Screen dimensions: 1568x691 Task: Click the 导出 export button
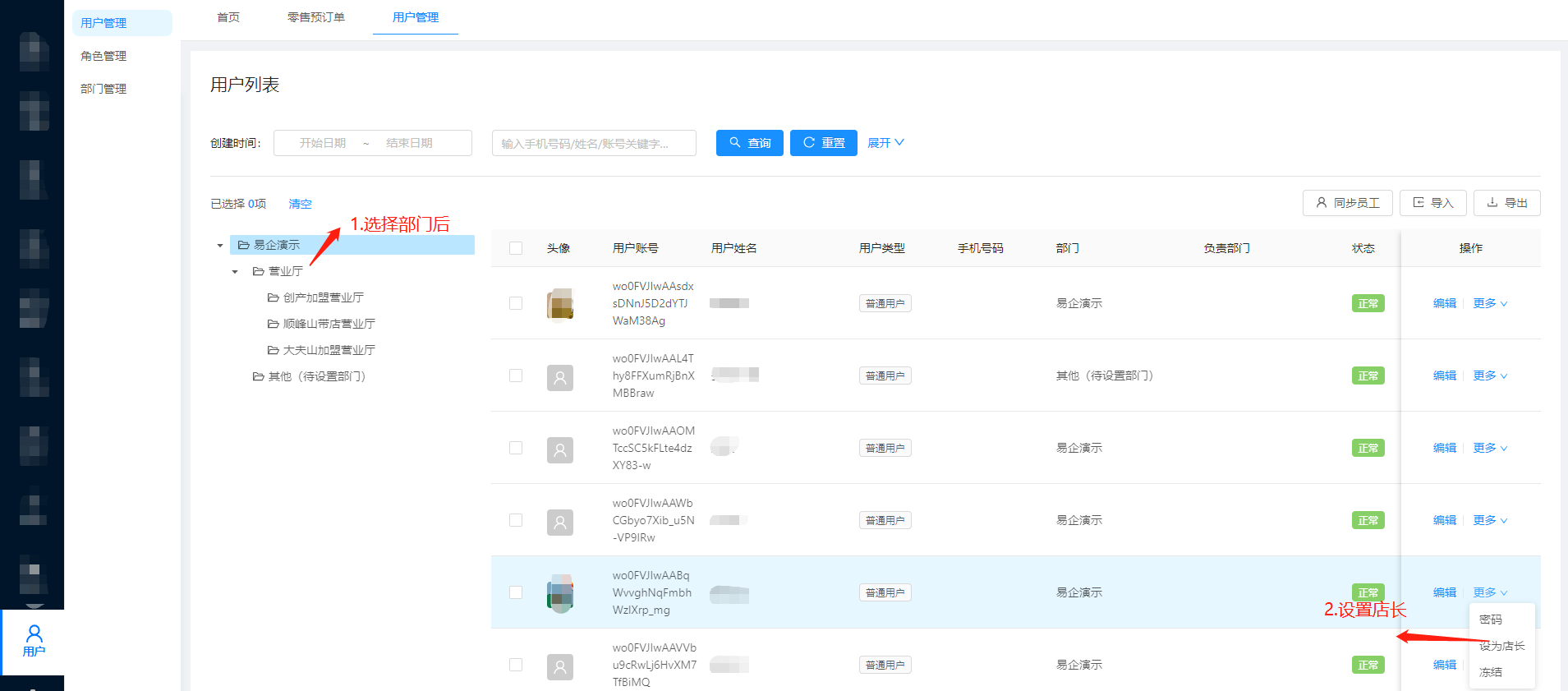pos(1507,203)
